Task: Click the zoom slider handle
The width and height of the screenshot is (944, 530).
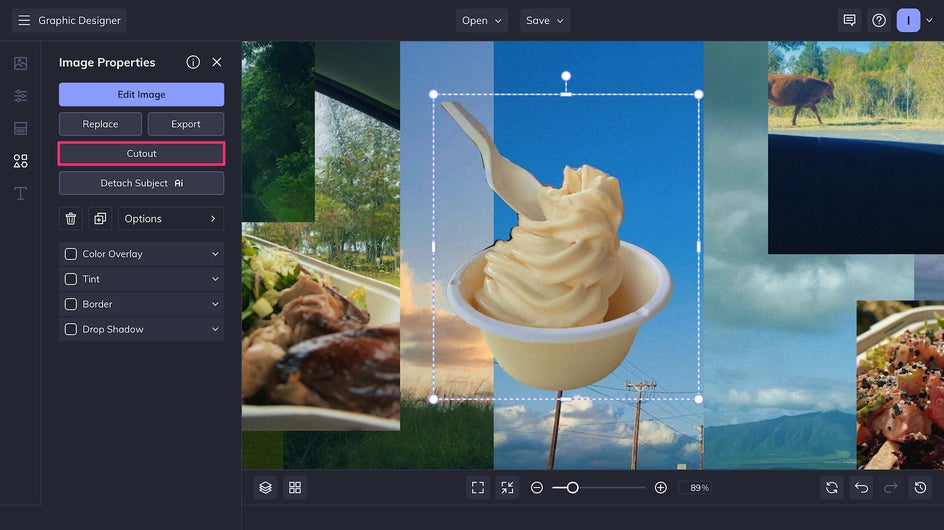Action: [572, 487]
